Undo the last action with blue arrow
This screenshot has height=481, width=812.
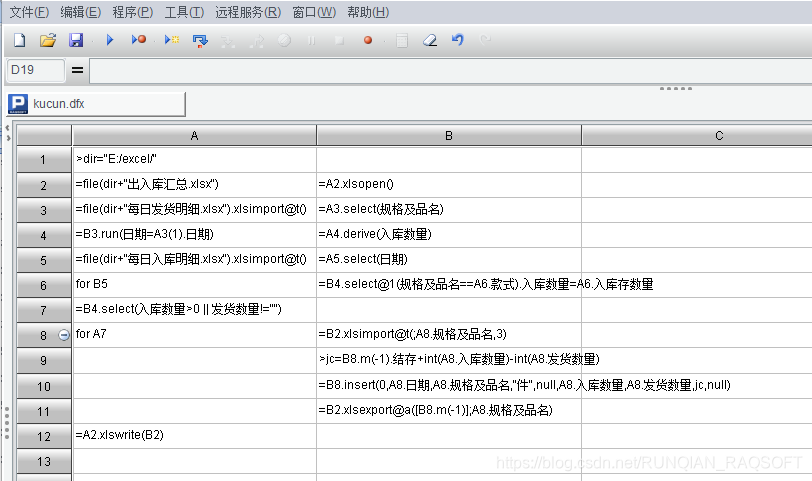[x=458, y=40]
